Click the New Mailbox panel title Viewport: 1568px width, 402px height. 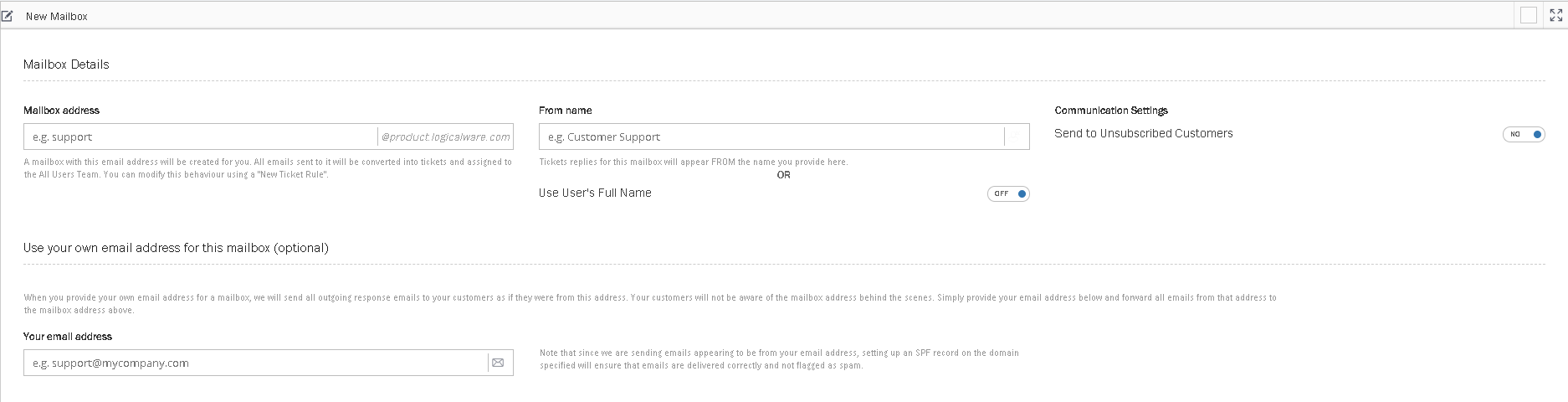click(x=57, y=16)
